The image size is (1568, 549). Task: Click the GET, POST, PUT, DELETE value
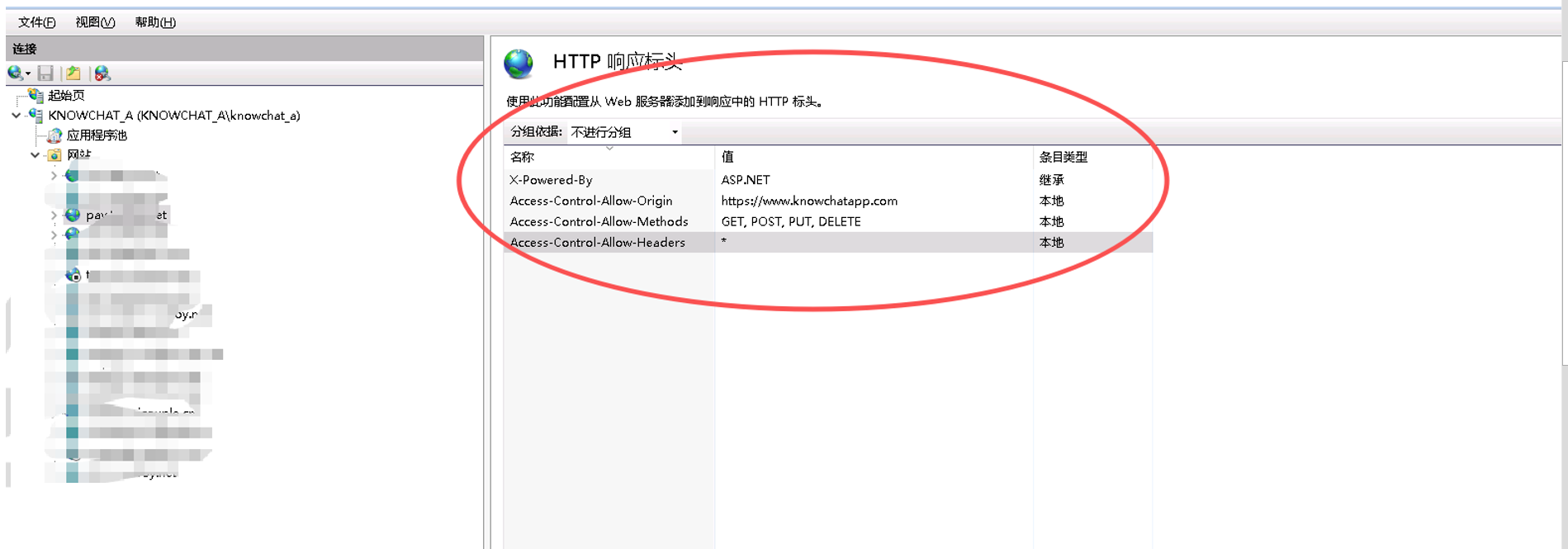pos(791,221)
